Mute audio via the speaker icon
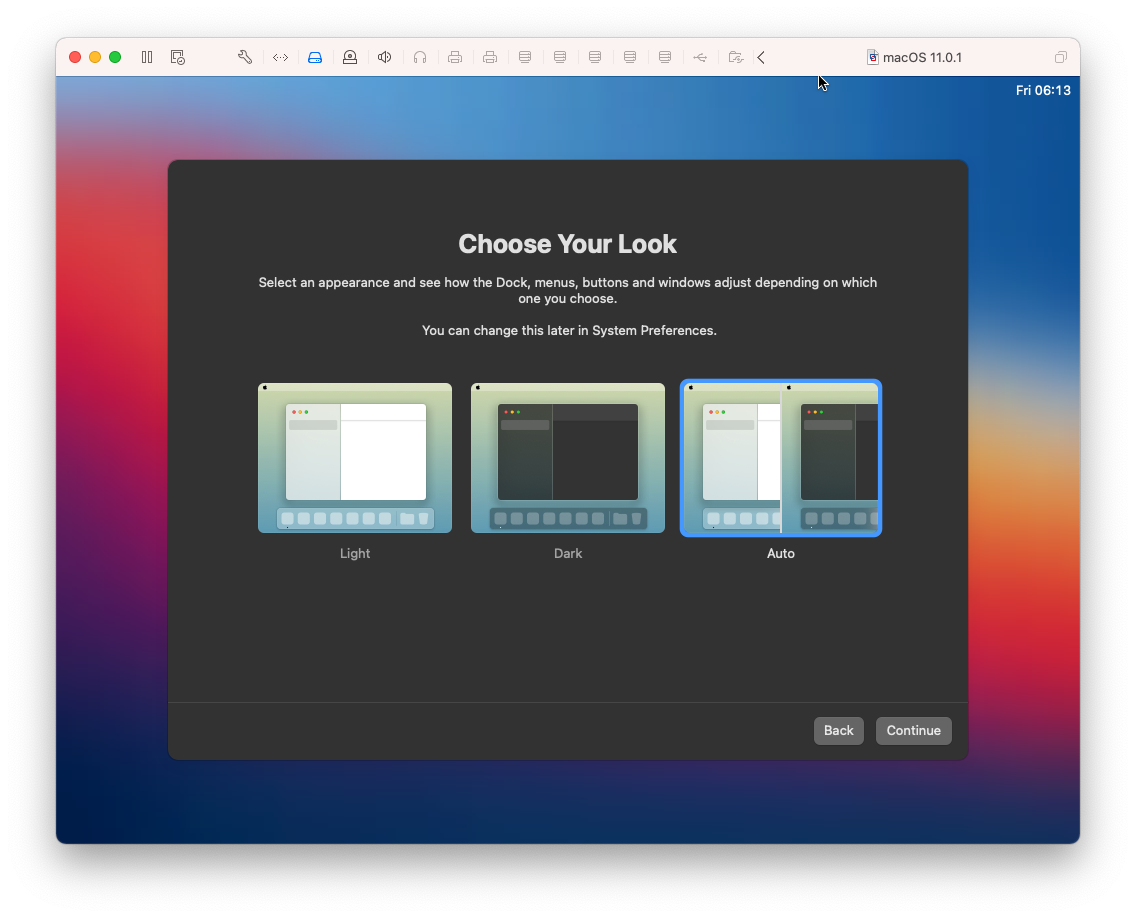The width and height of the screenshot is (1136, 918). coord(385,57)
